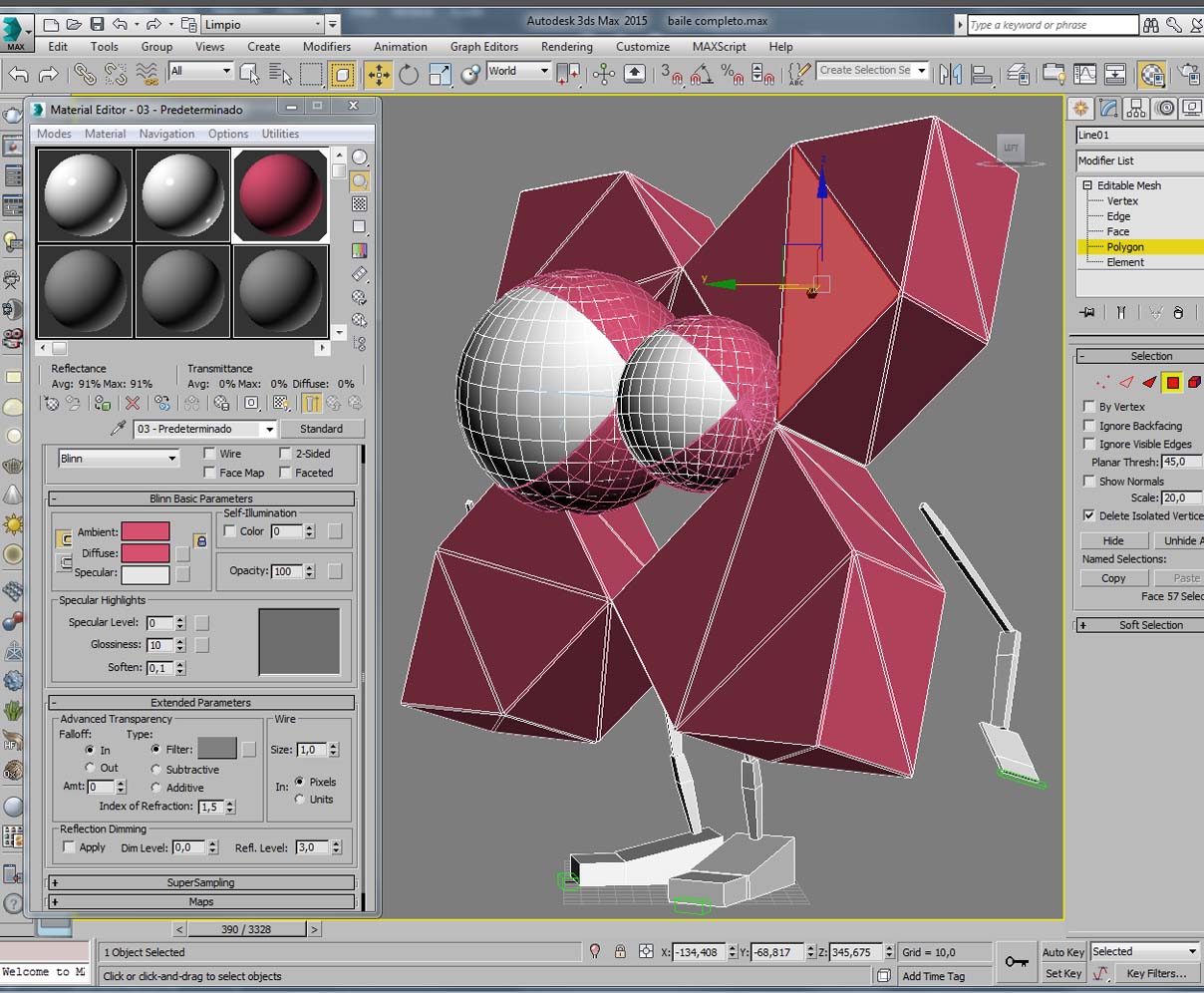Viewport: 1204px width, 993px height.
Task: Choose Vertex sub-object selection icon
Action: [x=1102, y=382]
